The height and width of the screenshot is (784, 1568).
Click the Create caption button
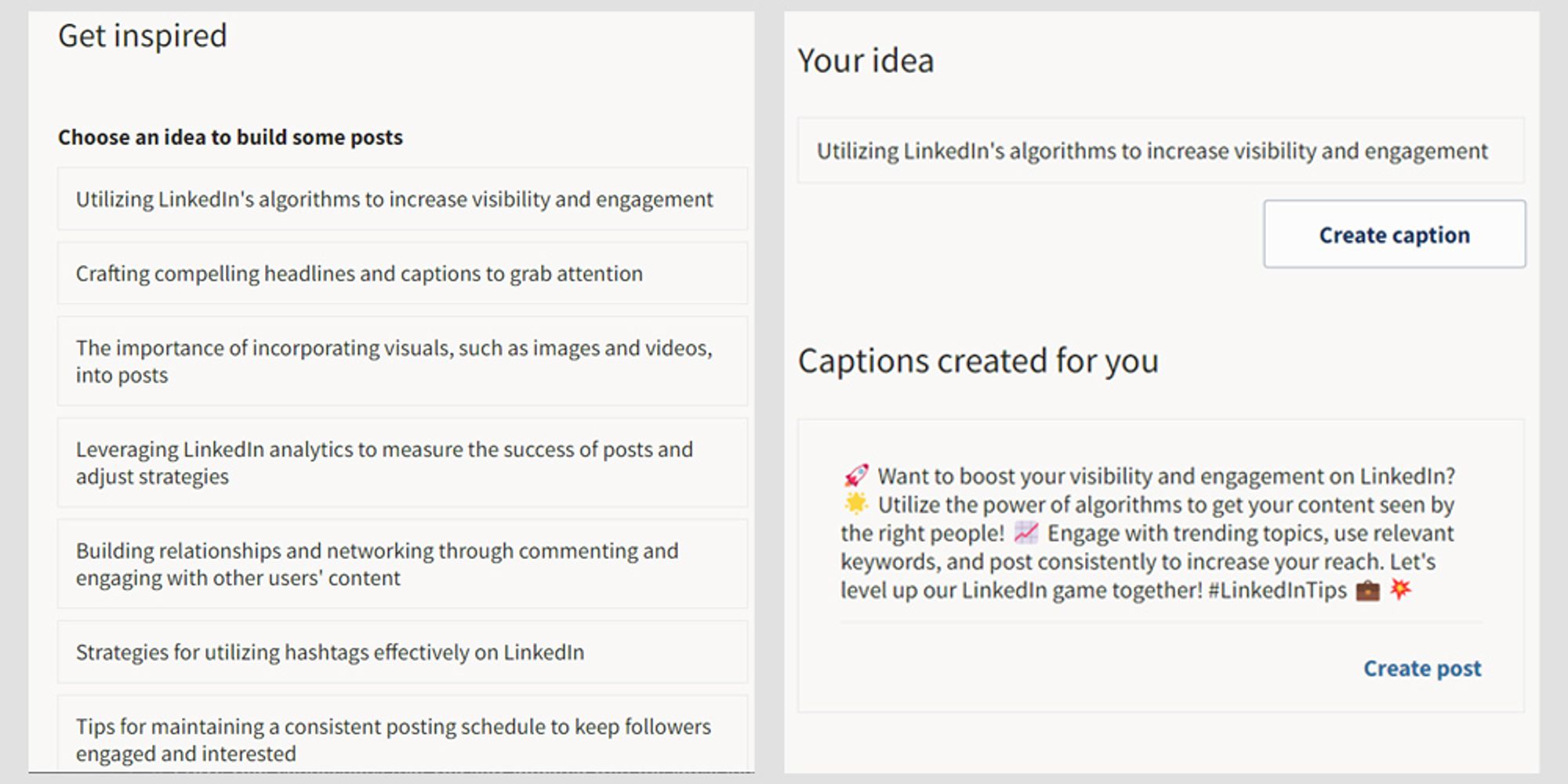[x=1394, y=234]
